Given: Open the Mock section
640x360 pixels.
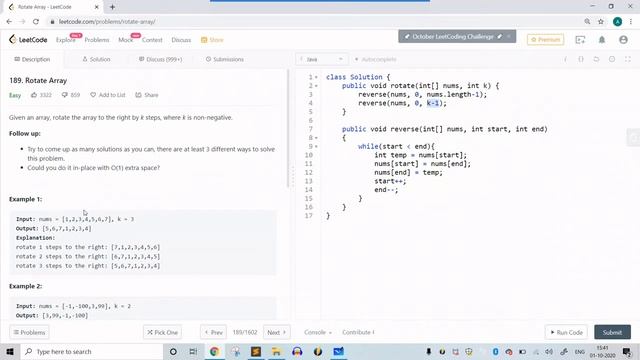Looking at the screenshot, I should [x=126, y=40].
